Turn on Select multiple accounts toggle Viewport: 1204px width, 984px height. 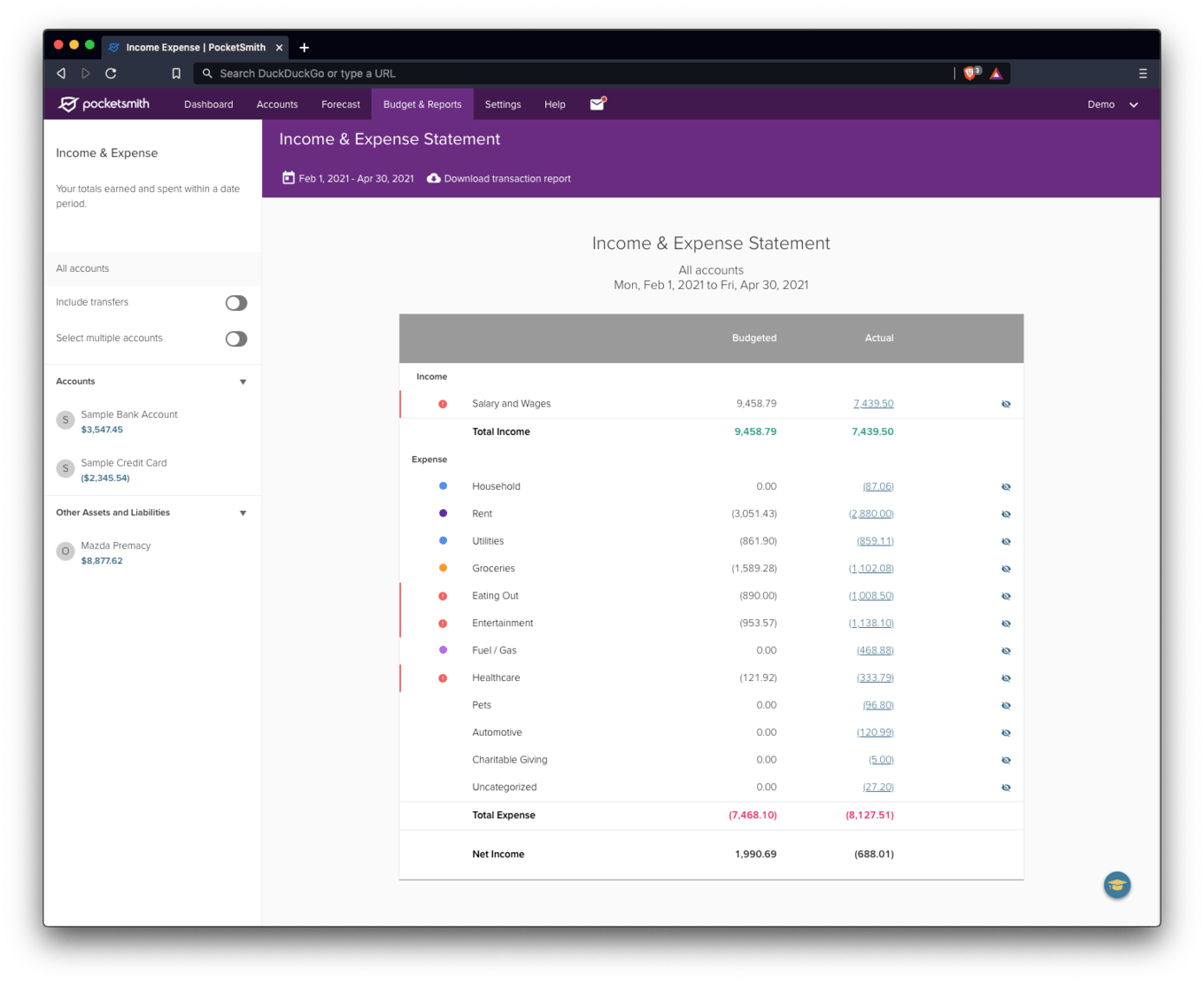pos(235,339)
